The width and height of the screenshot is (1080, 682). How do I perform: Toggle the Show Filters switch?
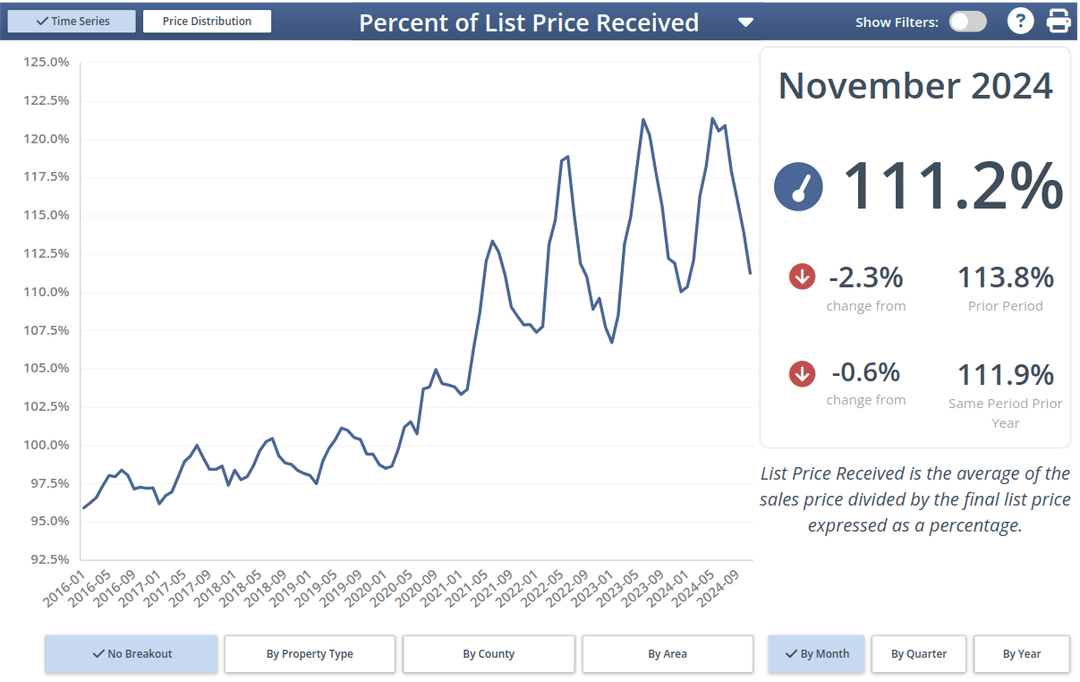click(967, 22)
